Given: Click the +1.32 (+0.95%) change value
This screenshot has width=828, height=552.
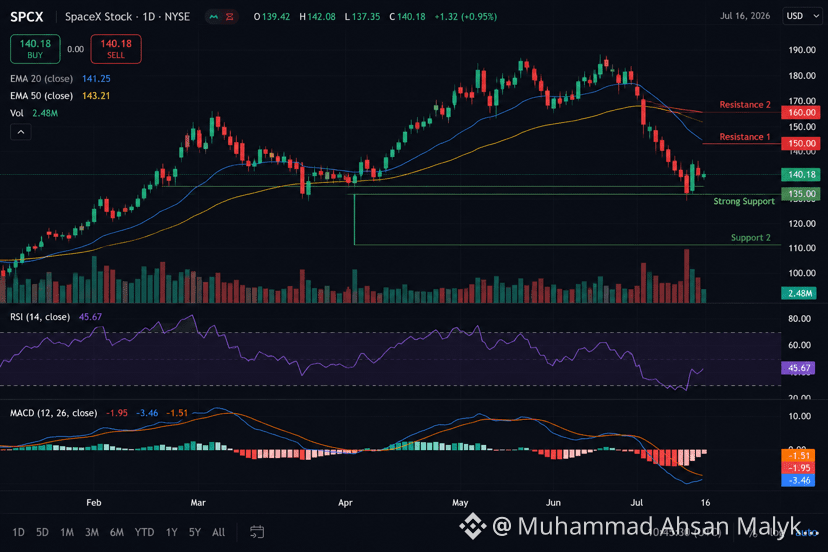Looking at the screenshot, I should pyautogui.click(x=466, y=17).
